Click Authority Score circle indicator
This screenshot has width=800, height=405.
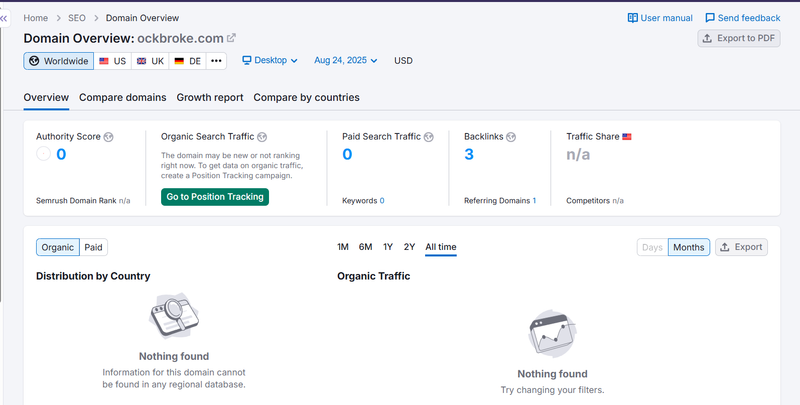pos(43,154)
